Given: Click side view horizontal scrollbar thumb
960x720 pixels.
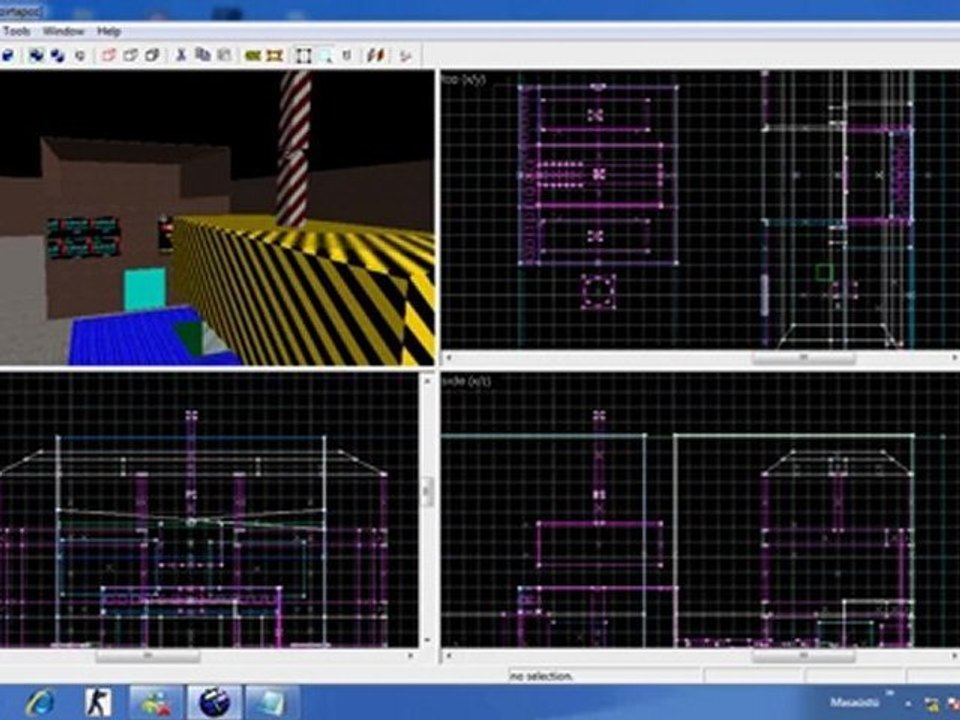Looking at the screenshot, I should tap(803, 656).
